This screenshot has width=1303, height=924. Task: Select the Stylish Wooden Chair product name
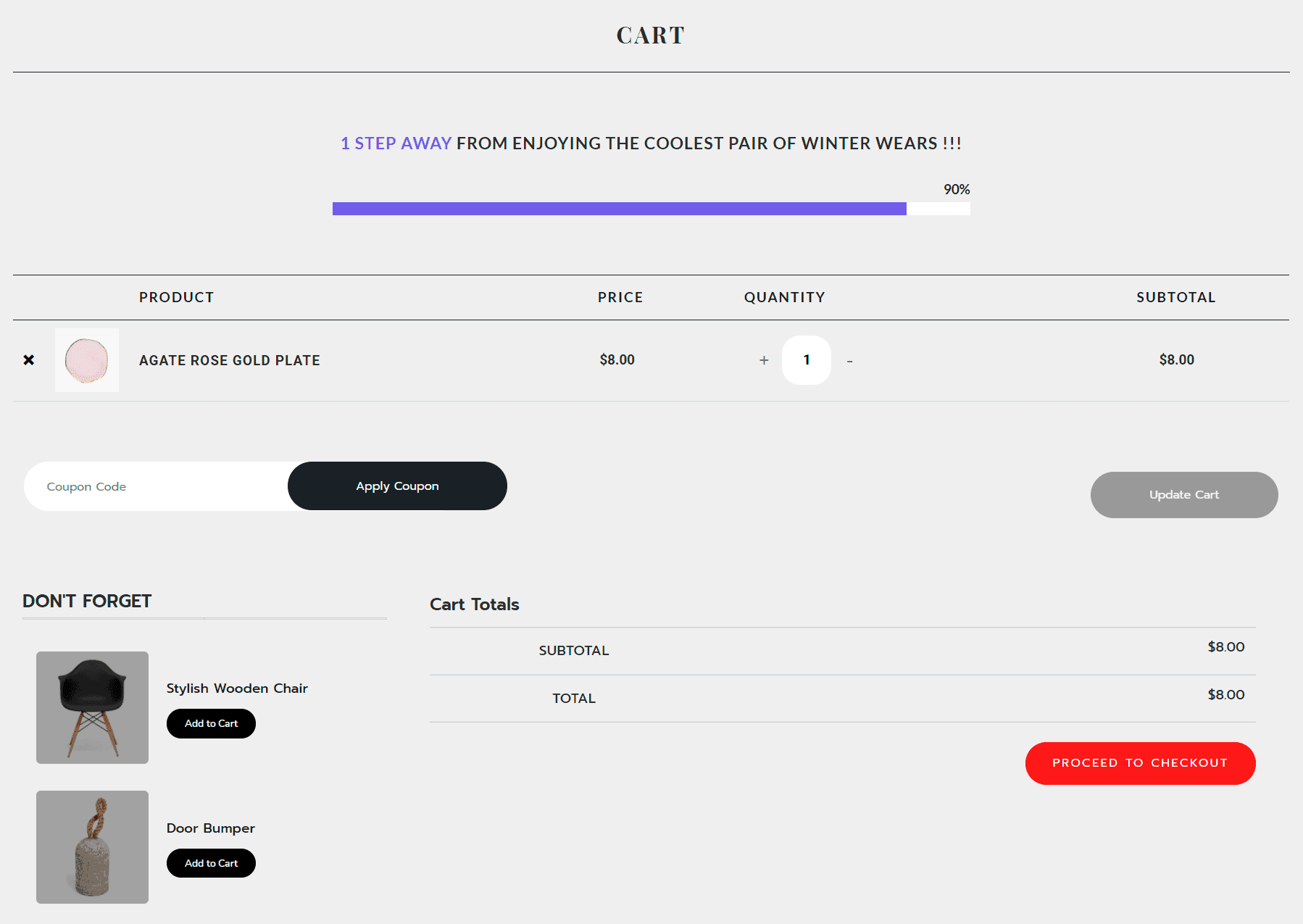[237, 688]
